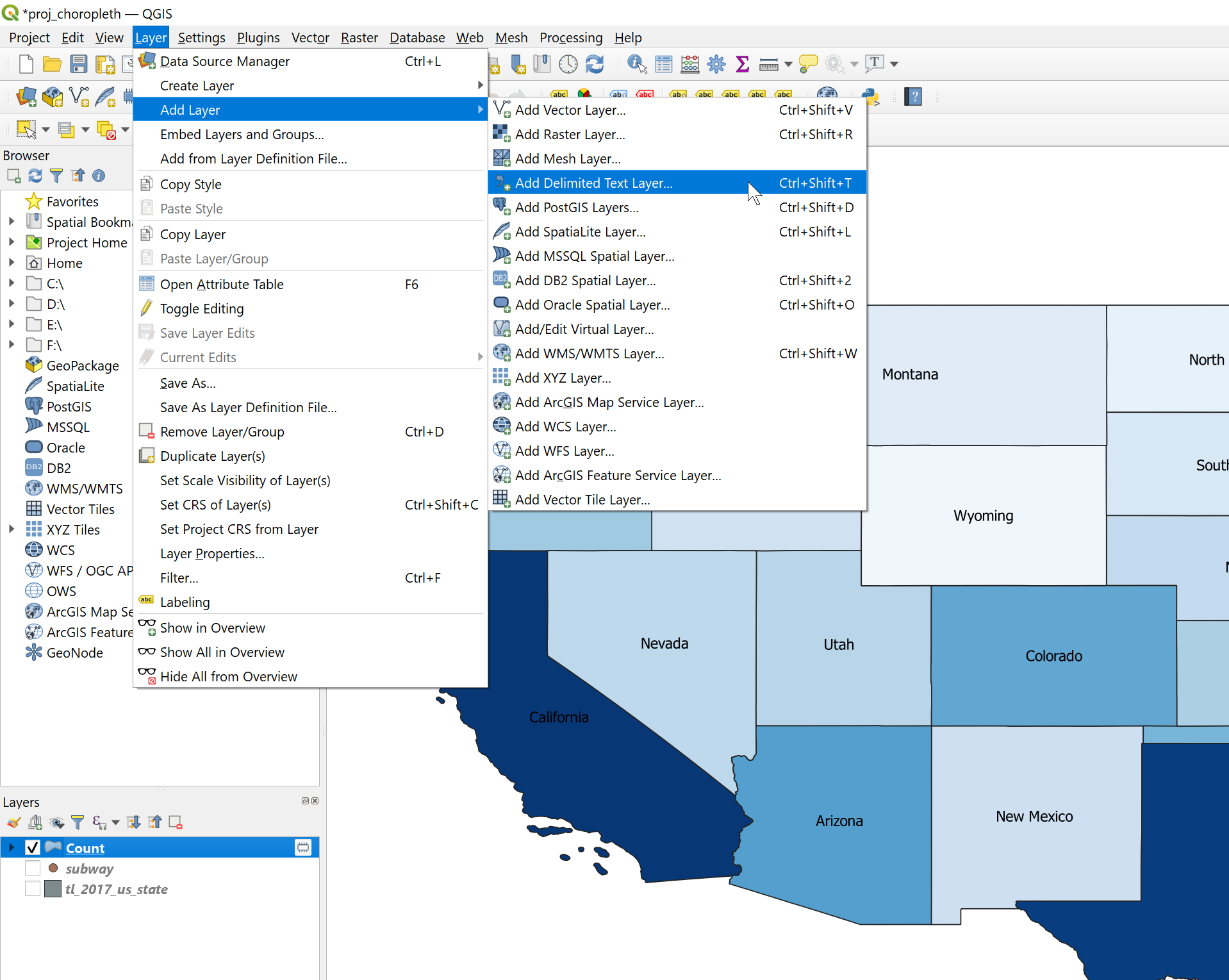
Task: Click the Filter Legend funnel icon
Action: click(78, 822)
